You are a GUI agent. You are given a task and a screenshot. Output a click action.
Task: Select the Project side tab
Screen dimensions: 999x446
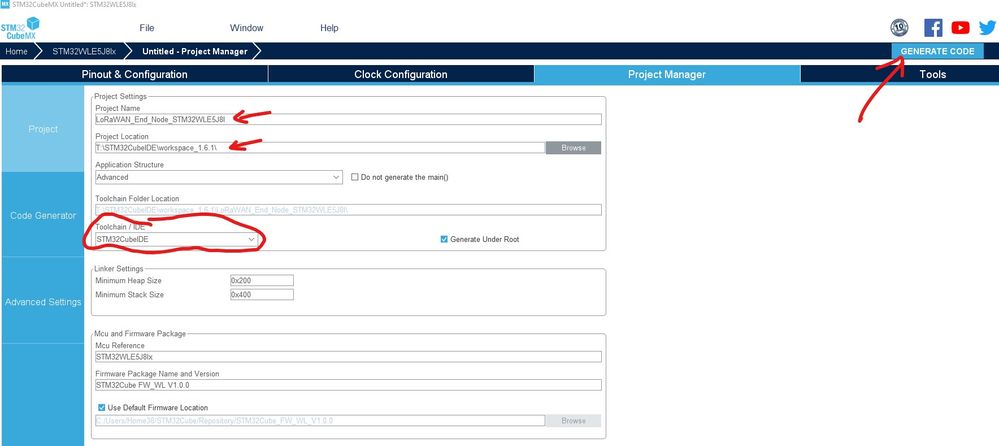click(x=43, y=129)
